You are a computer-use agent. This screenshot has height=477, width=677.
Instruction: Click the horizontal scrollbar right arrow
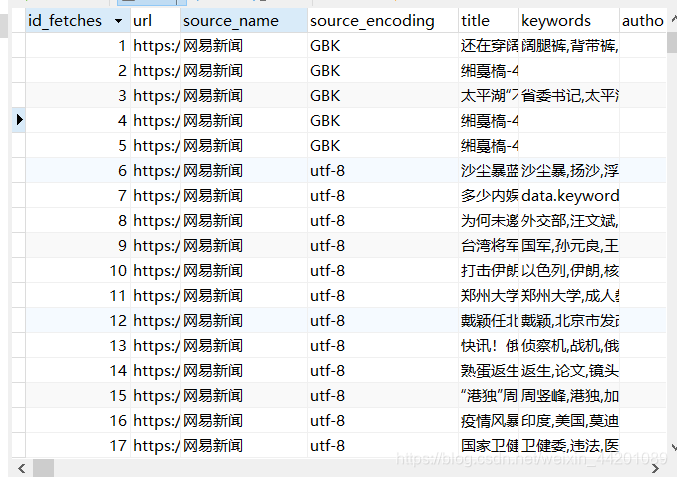tap(655, 468)
